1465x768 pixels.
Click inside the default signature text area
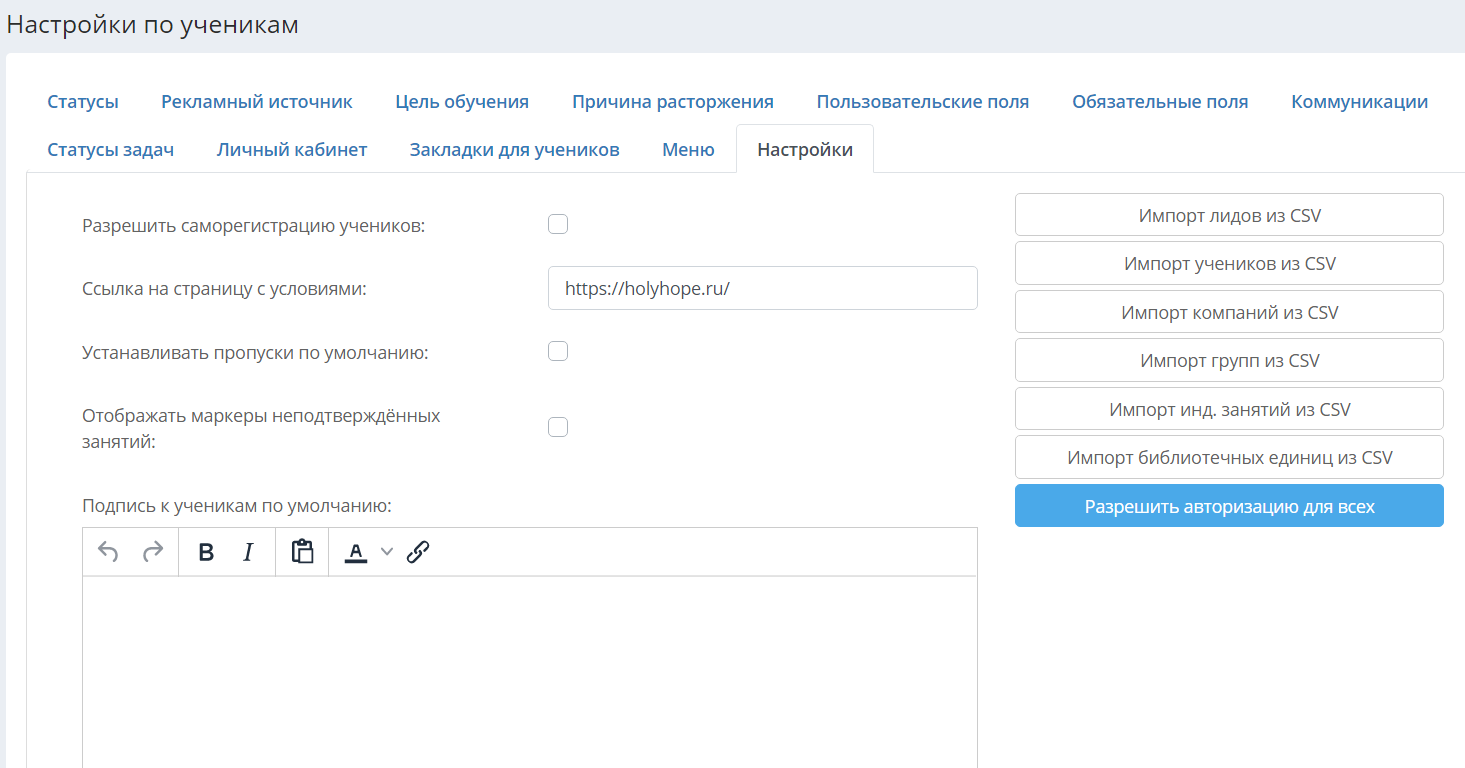(x=530, y=672)
